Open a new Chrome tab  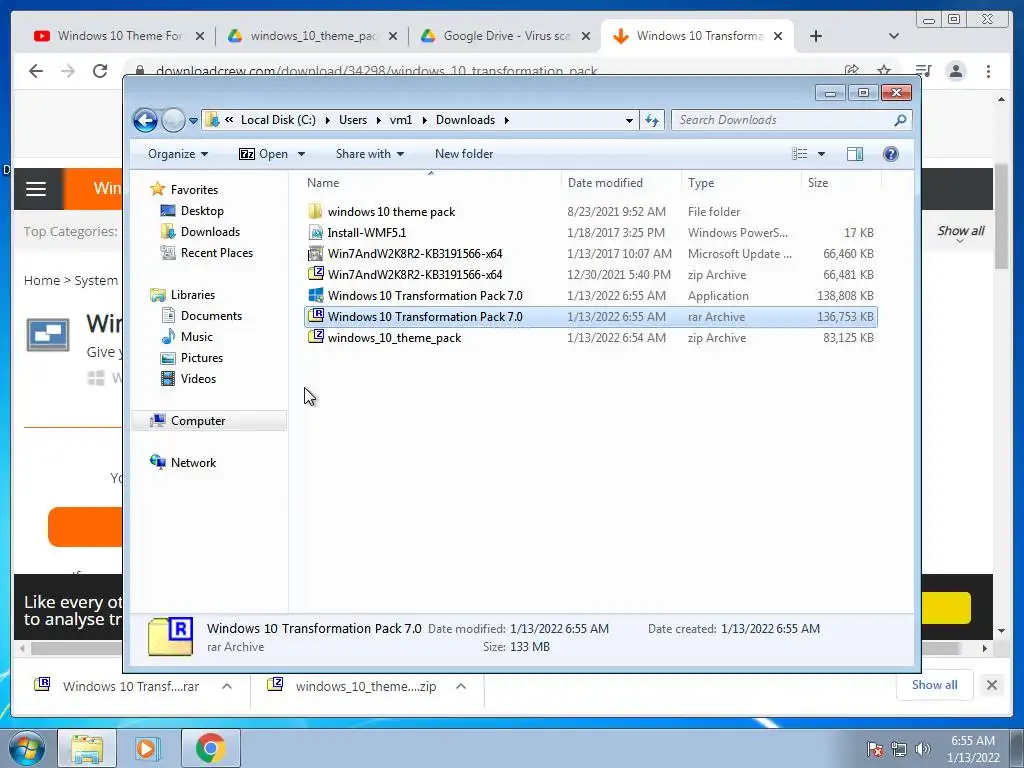[816, 36]
